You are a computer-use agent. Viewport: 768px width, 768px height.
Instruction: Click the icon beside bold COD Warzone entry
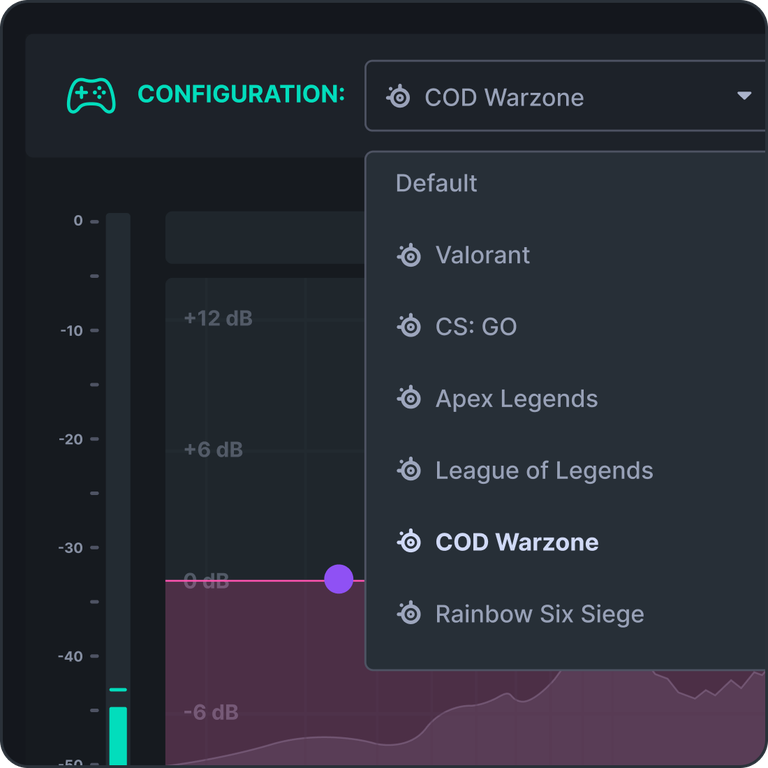pos(409,542)
